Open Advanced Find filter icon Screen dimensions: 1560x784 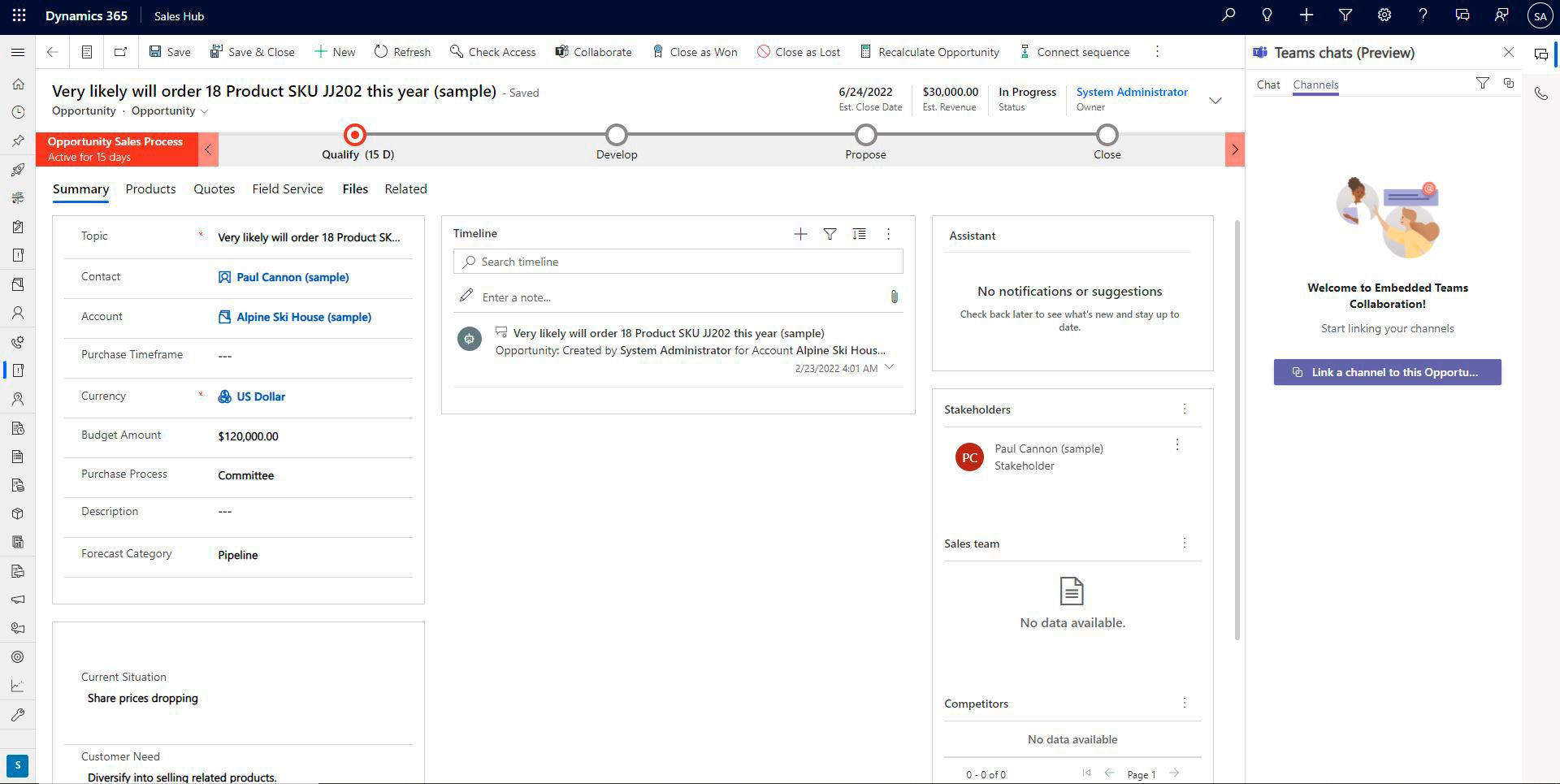click(x=1345, y=15)
